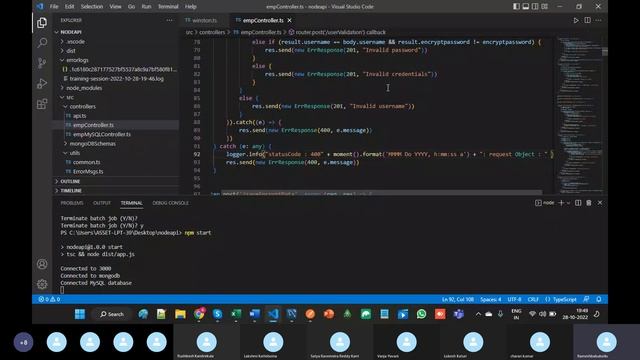Switch to the PROBLEMS panel tab

[72, 203]
